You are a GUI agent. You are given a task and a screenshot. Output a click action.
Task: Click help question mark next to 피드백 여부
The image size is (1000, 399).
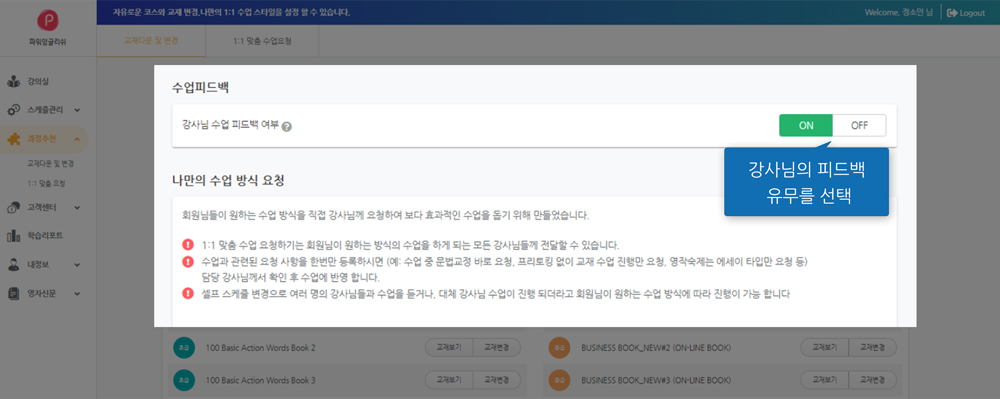tap(286, 126)
